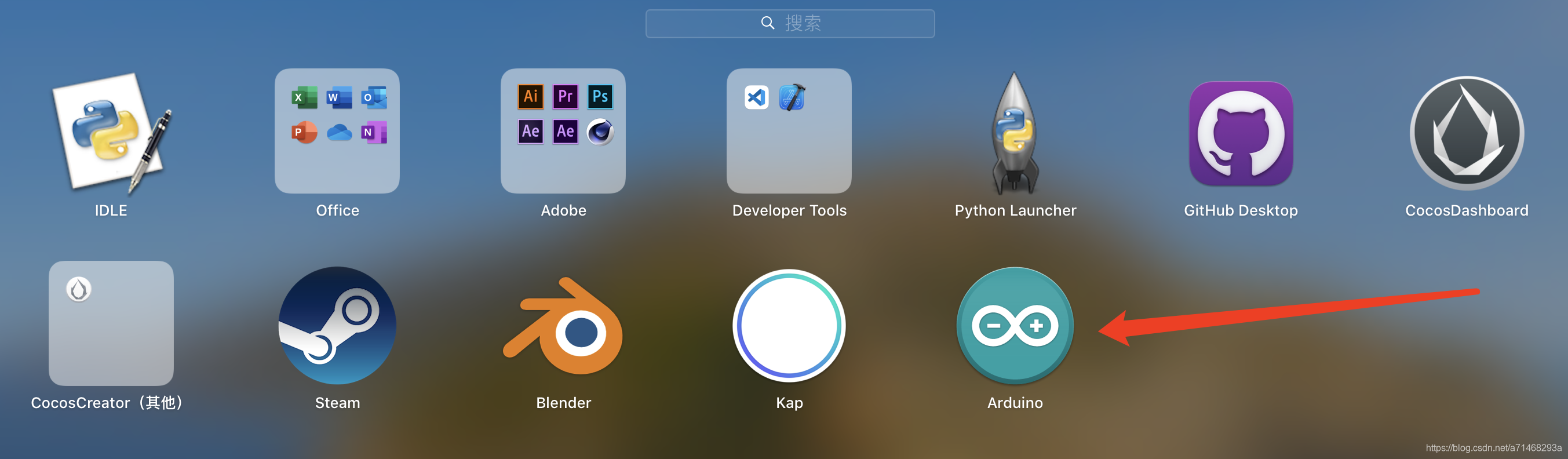Click the Xcode icon in Developer Tools
The height and width of the screenshot is (459, 1568).
792,97
